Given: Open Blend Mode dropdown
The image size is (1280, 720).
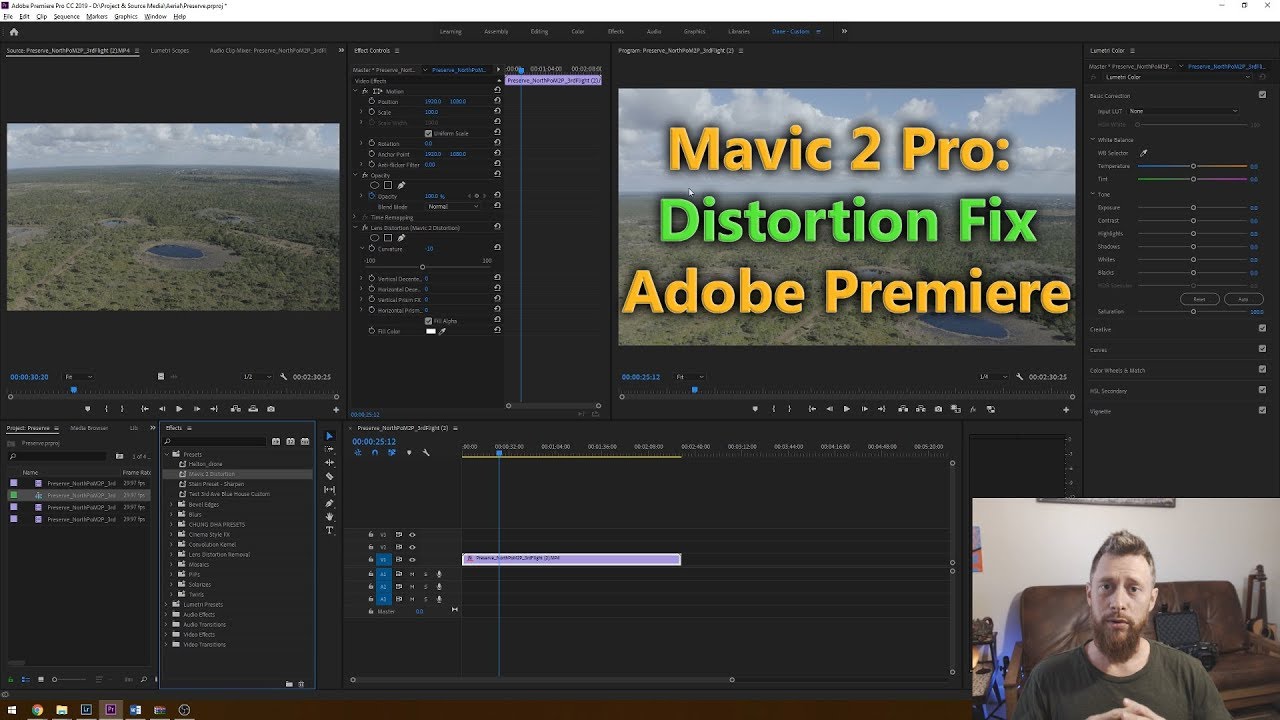Looking at the screenshot, I should (x=453, y=206).
